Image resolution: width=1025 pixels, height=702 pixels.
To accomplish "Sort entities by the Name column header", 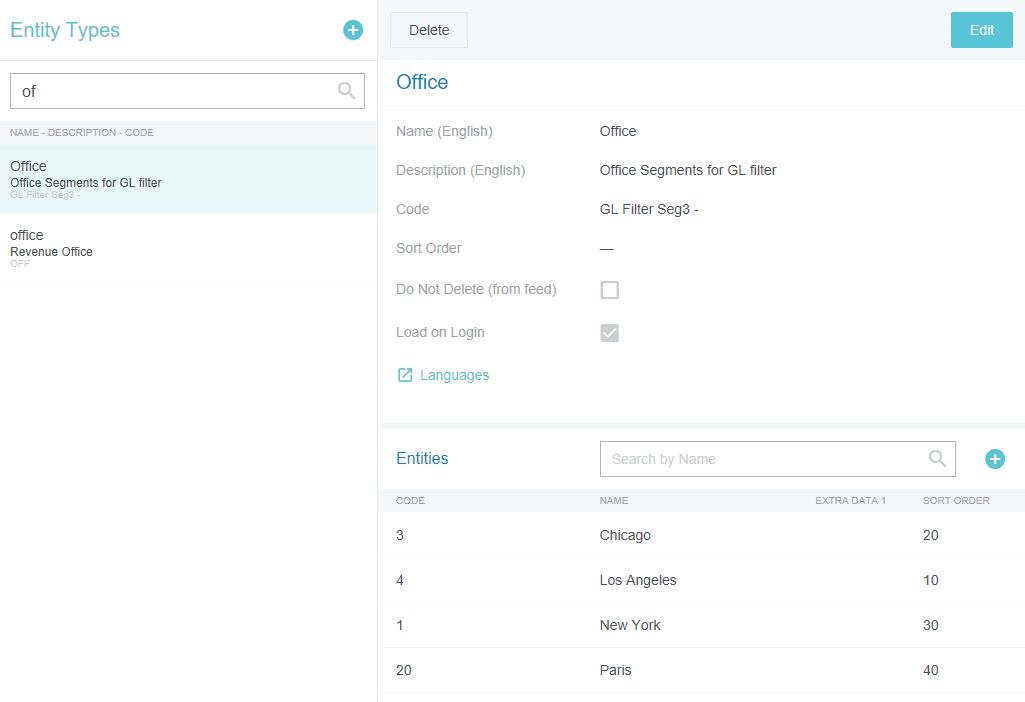I will pos(614,500).
